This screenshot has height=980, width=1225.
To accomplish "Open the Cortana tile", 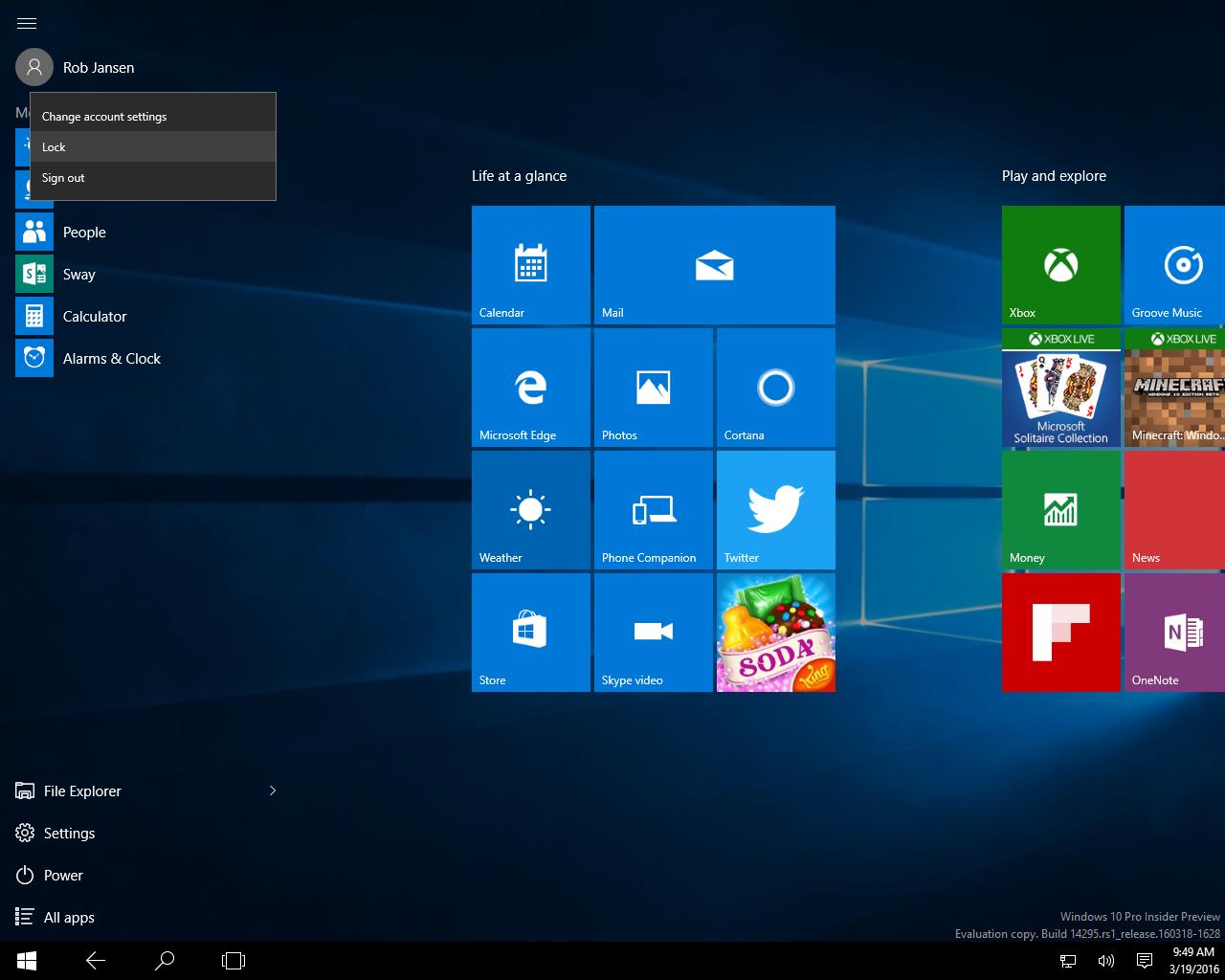I will (x=776, y=388).
